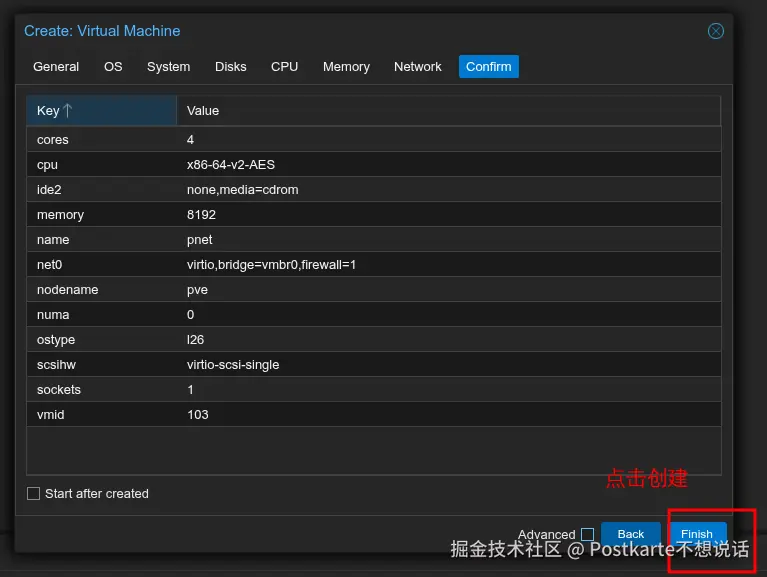Select the memory value 8192

tap(201, 215)
